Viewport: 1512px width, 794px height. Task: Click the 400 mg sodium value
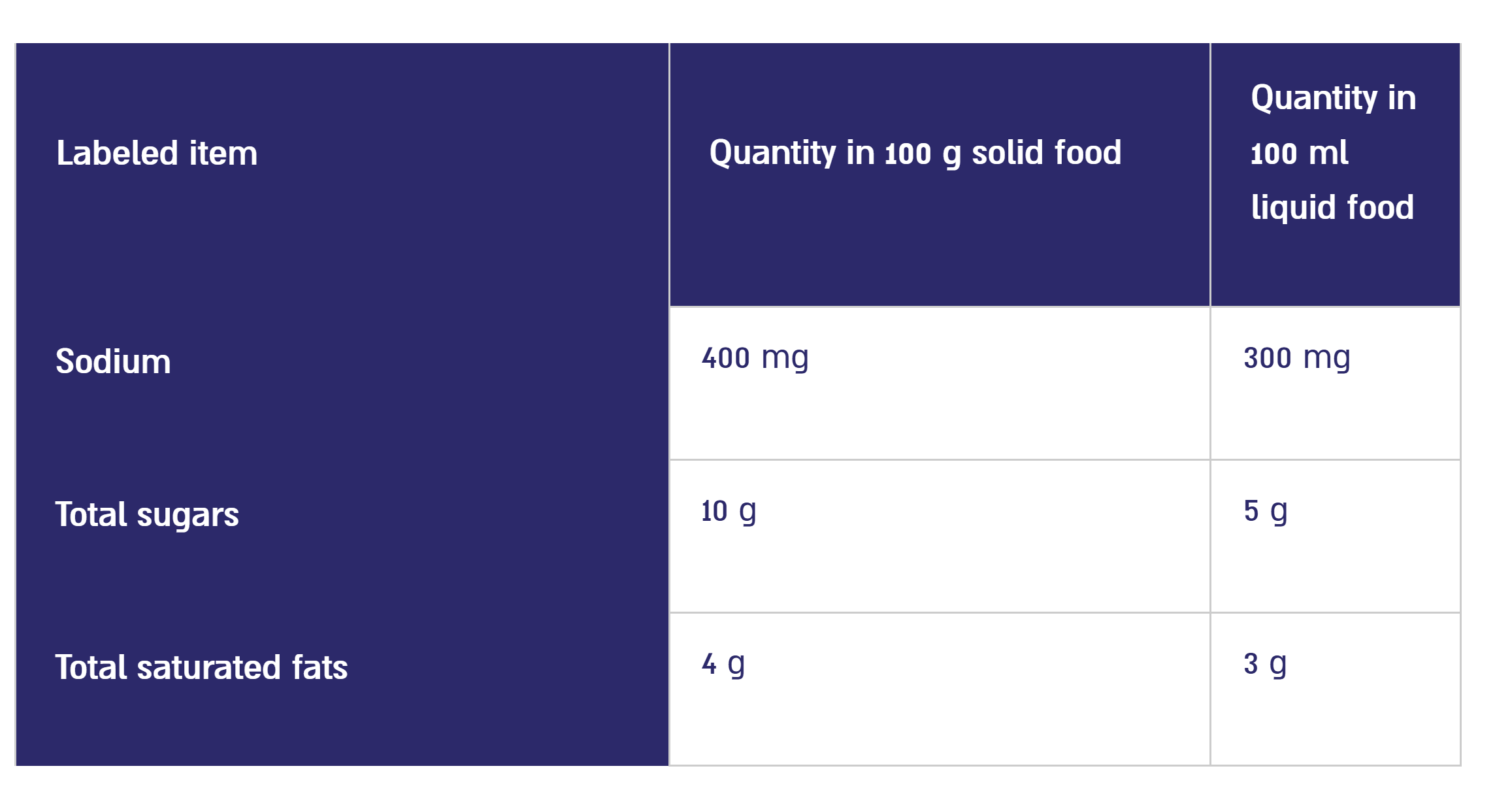(755, 358)
